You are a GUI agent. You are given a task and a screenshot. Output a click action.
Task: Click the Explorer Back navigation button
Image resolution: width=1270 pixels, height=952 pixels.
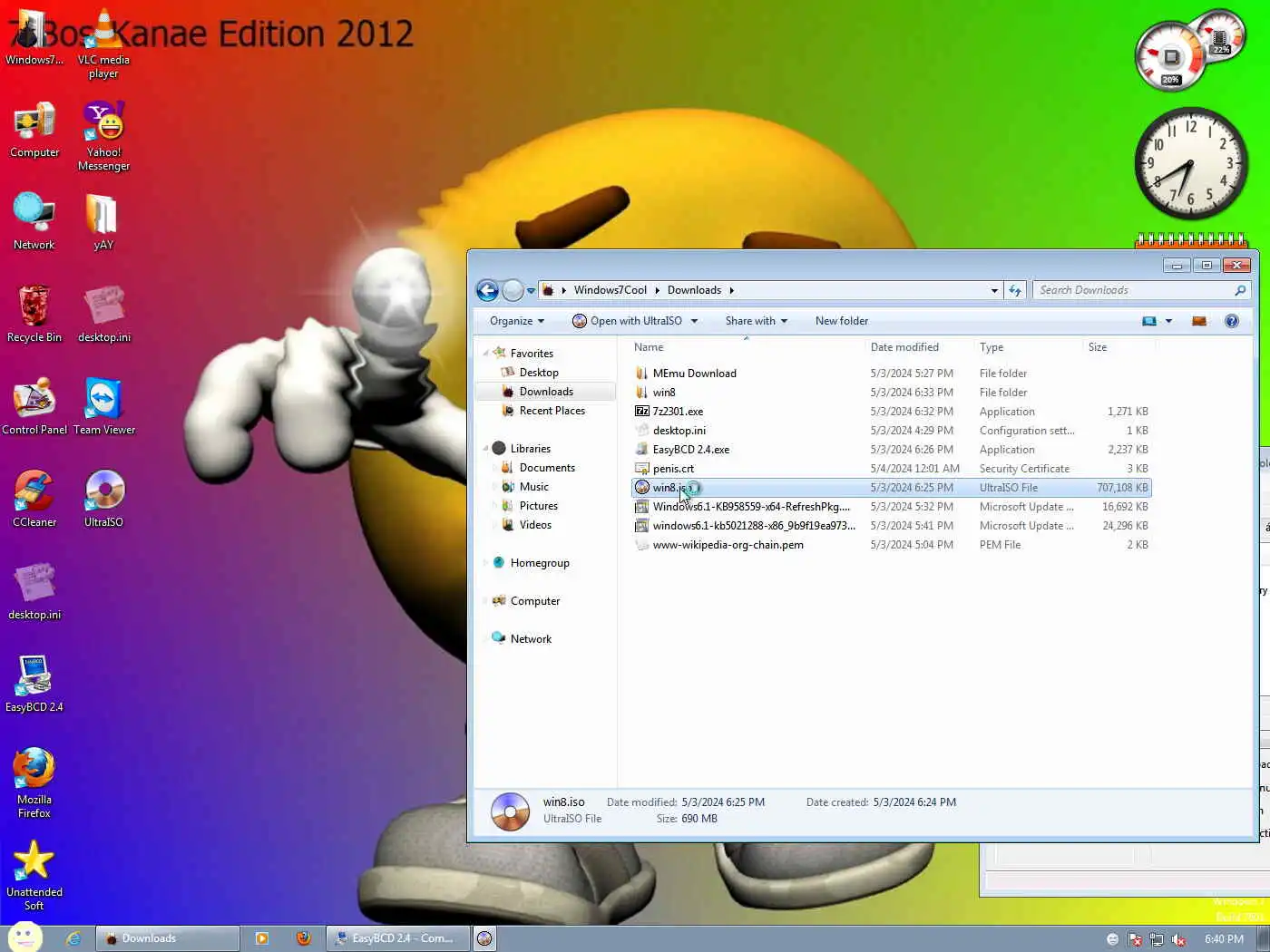pos(487,290)
